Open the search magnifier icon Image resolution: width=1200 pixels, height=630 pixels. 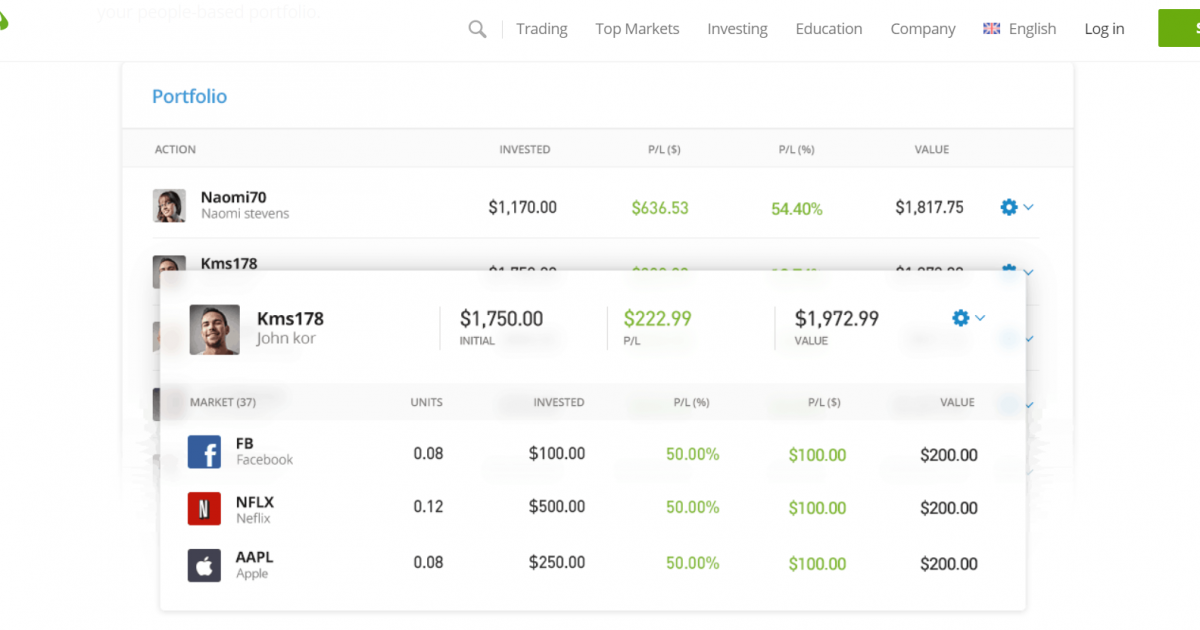point(477,29)
